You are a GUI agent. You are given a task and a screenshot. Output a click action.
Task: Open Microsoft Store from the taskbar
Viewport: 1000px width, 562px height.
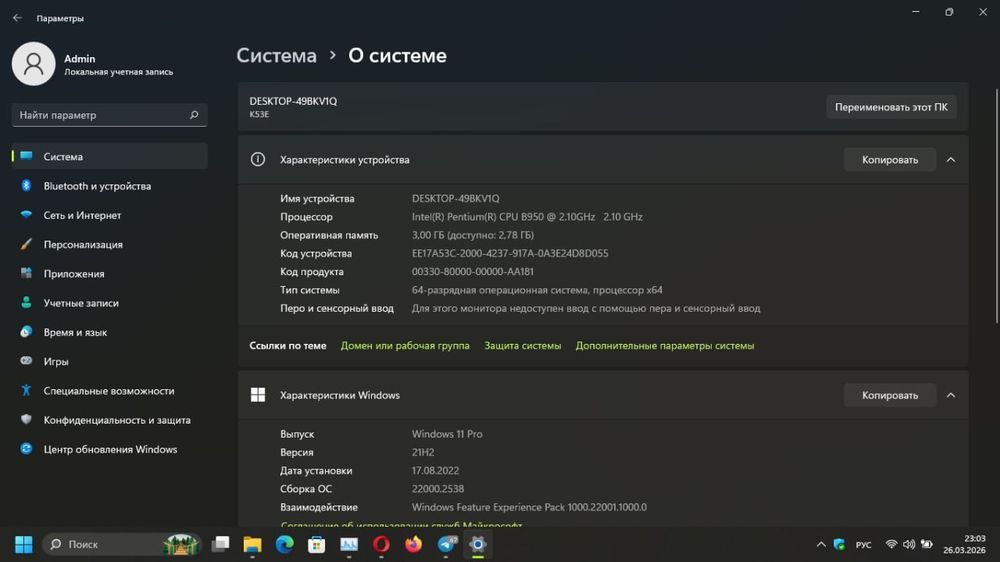(x=316, y=544)
